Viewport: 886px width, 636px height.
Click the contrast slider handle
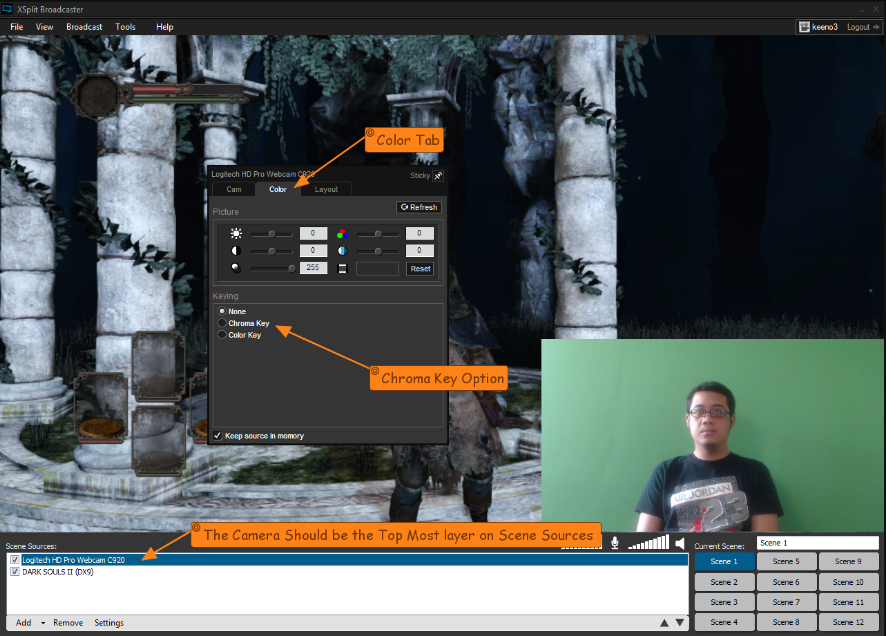(272, 251)
